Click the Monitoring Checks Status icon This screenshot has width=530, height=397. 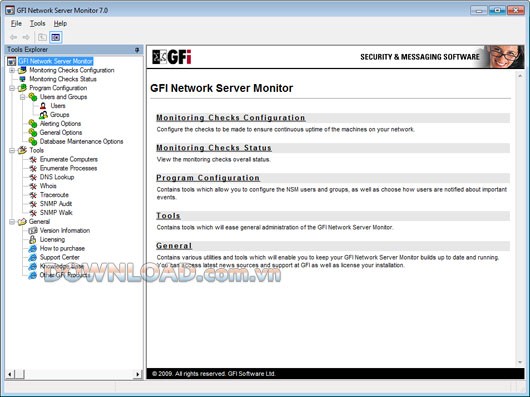pyautogui.click(x=22, y=79)
